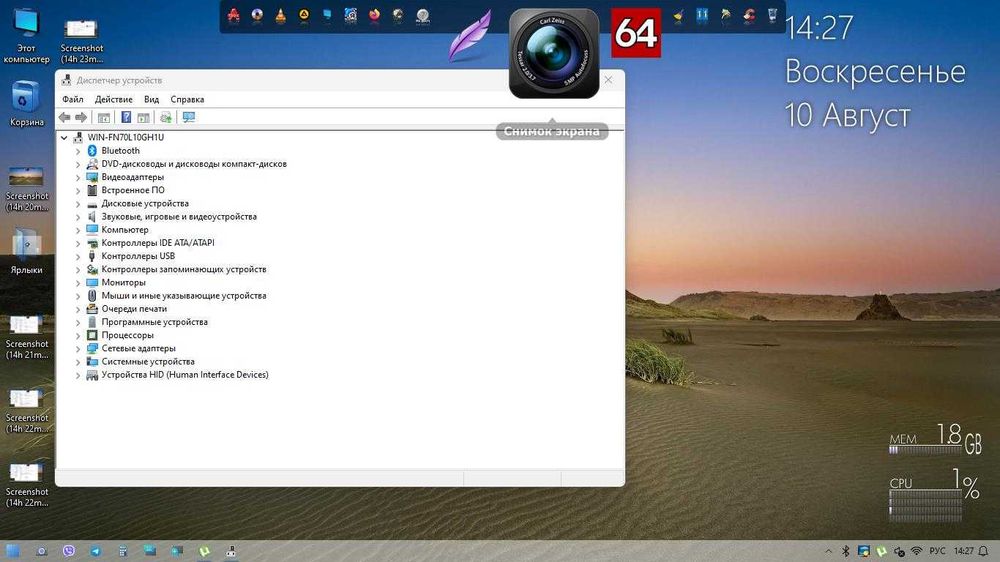This screenshot has height=562, width=1000.
Task: Open the notifications bell icon
Action: pyautogui.click(x=983, y=551)
